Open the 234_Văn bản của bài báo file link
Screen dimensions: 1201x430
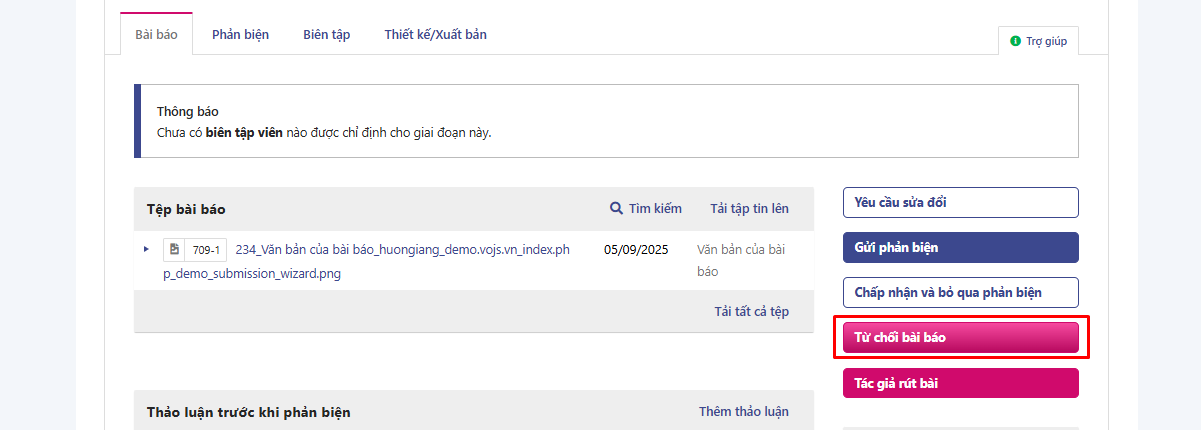(x=402, y=249)
